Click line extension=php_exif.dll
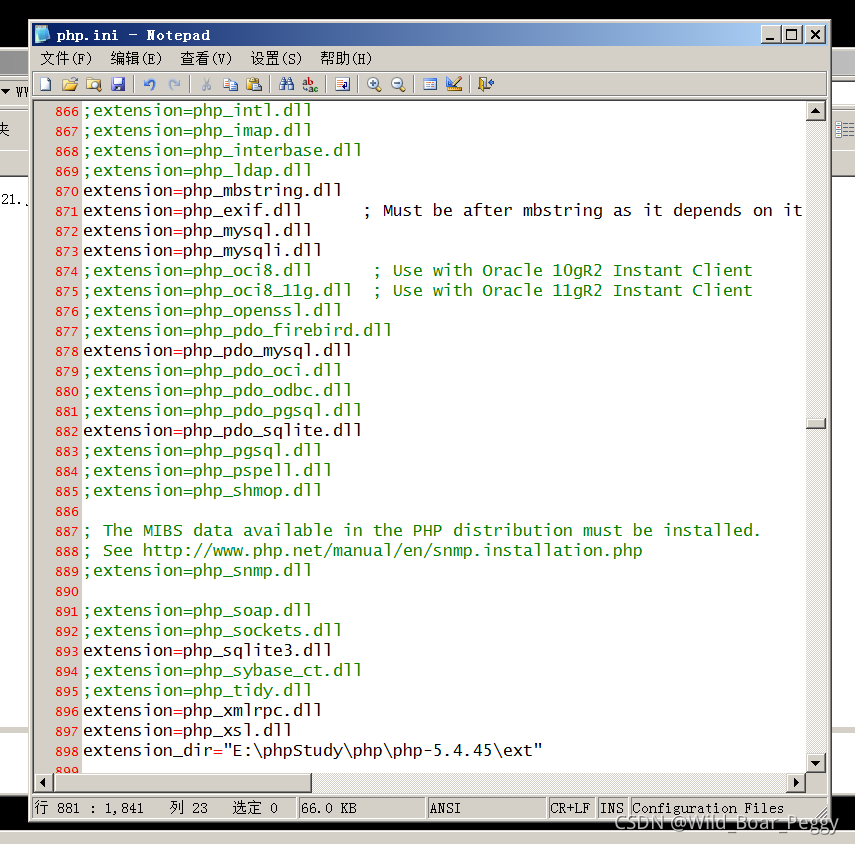The height and width of the screenshot is (844, 855). [x=192, y=210]
